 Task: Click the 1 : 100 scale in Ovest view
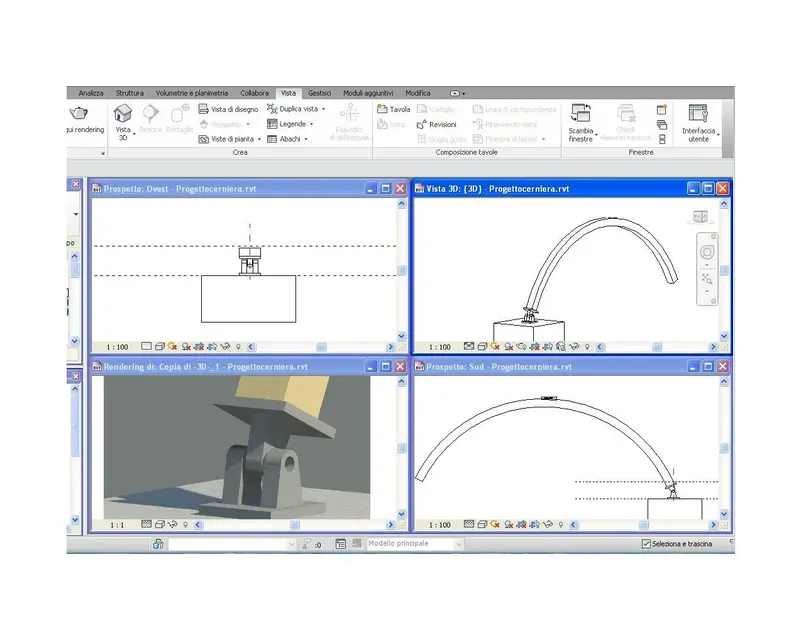click(x=117, y=347)
